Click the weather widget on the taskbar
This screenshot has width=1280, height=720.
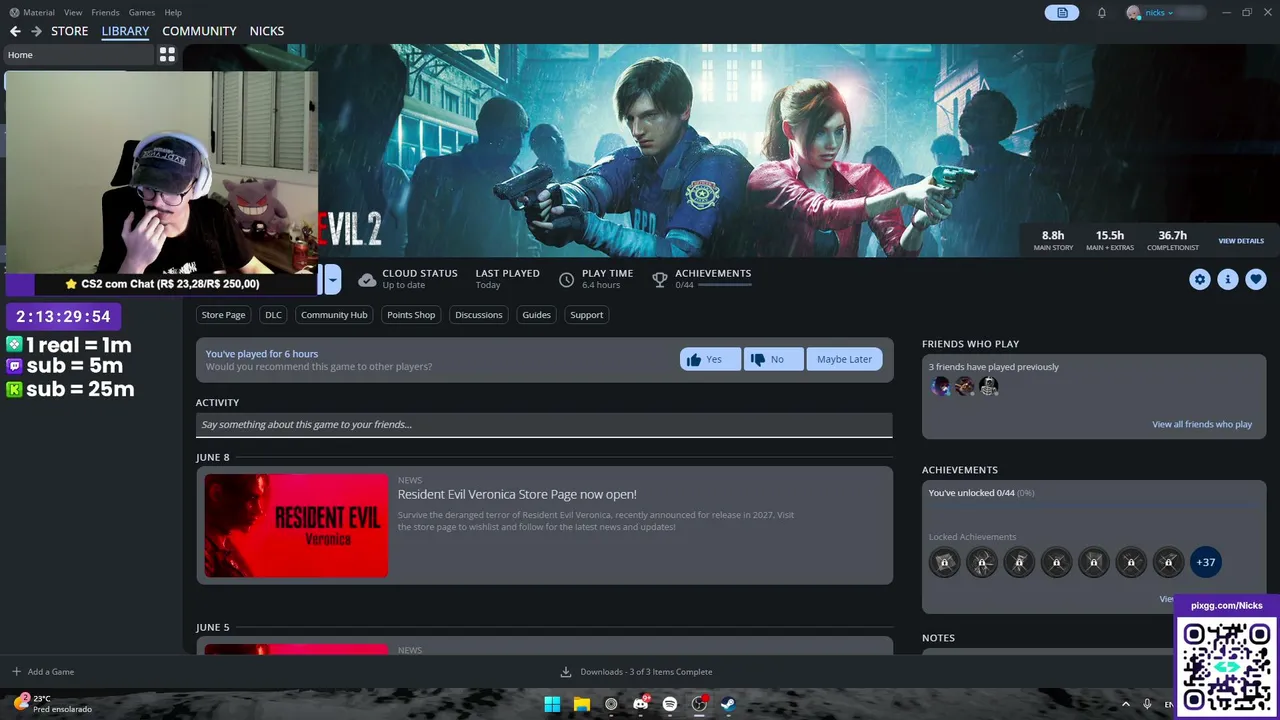(55, 704)
